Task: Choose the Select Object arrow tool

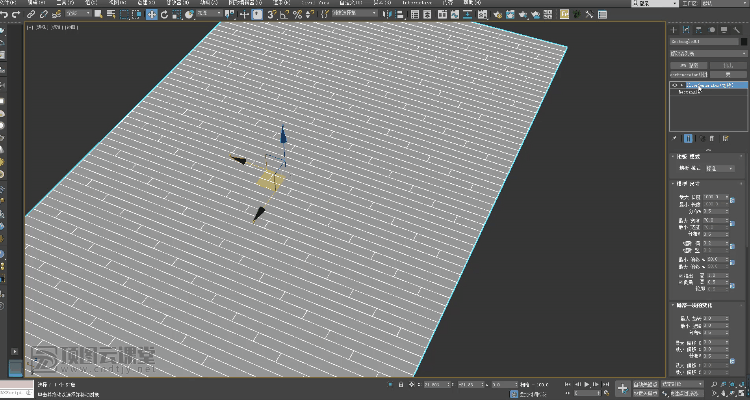Action: [97, 15]
